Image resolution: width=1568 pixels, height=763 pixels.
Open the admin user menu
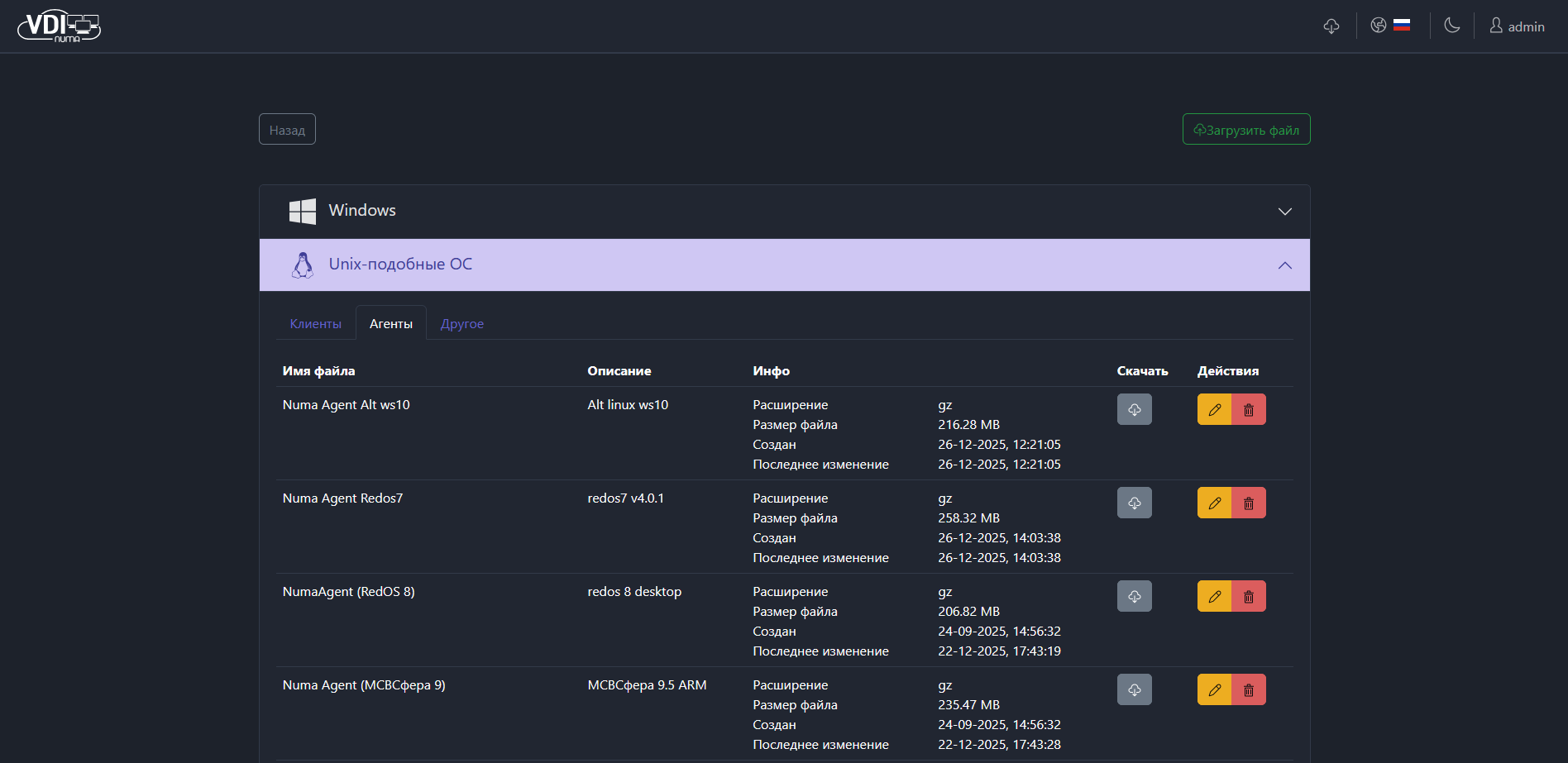[x=1517, y=26]
